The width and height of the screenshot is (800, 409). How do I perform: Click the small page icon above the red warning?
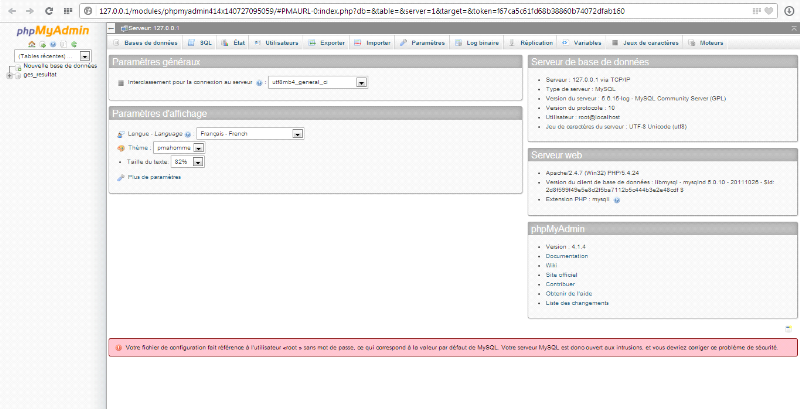coord(788,329)
